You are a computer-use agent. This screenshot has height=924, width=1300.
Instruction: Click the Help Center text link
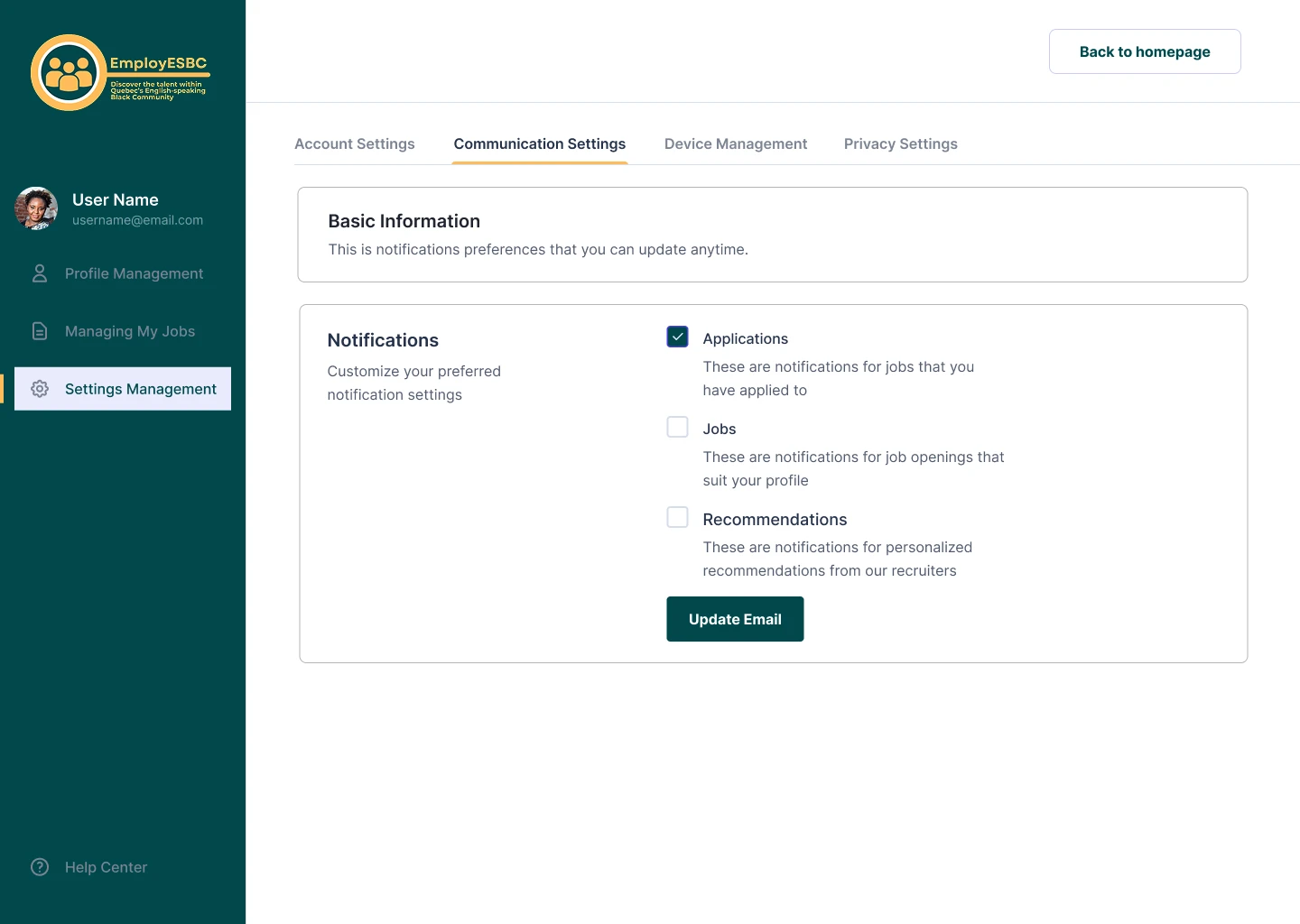point(106,867)
